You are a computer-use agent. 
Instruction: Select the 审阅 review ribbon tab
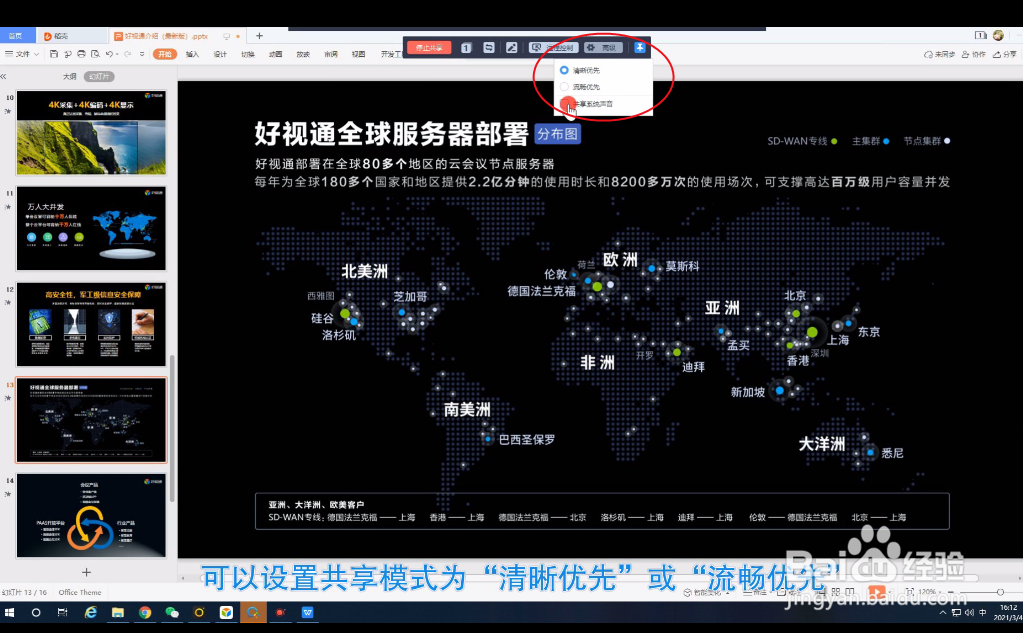click(331, 54)
